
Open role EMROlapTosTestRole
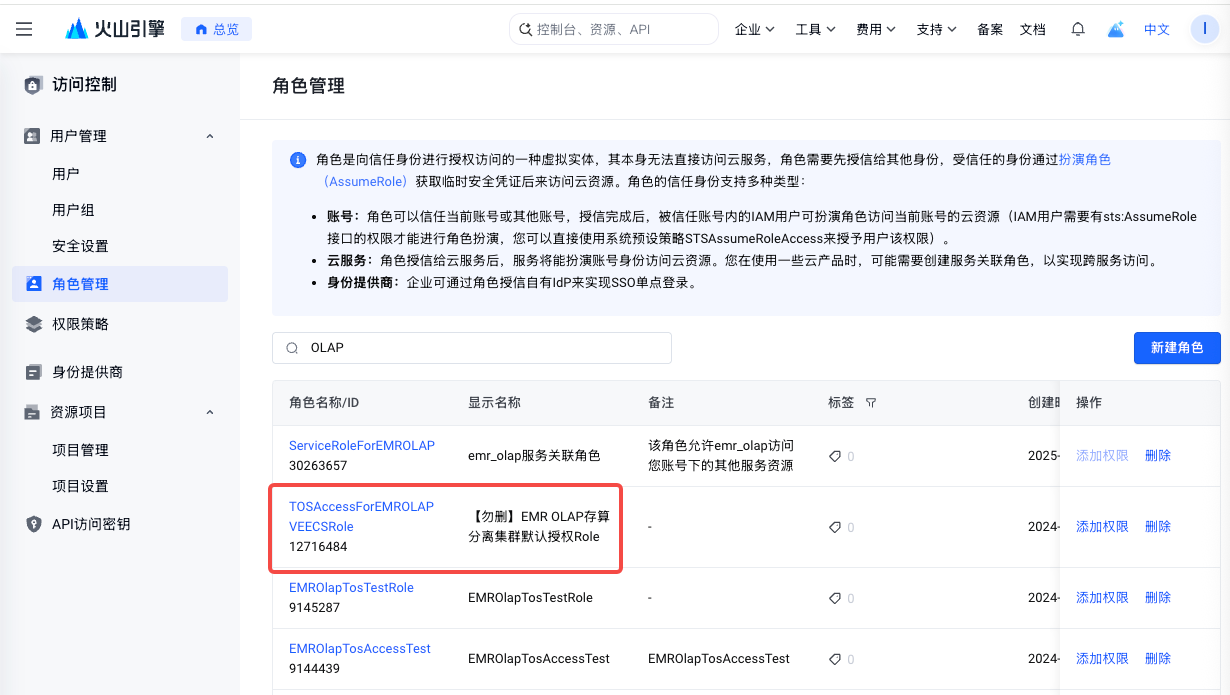click(x=351, y=587)
